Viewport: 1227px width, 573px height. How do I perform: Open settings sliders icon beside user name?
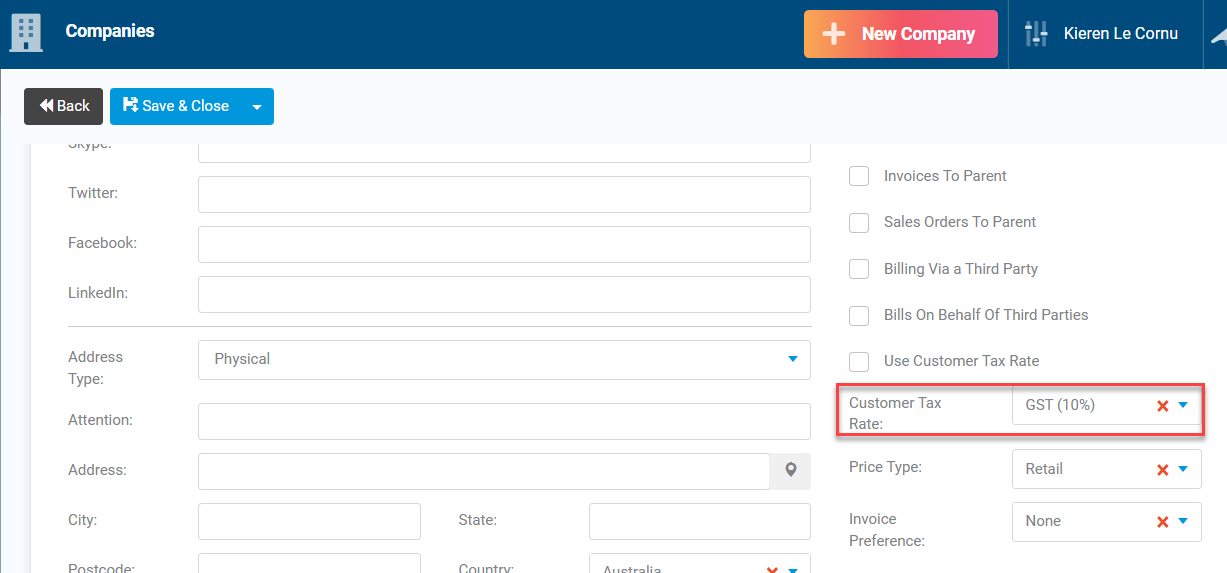pos(1036,34)
